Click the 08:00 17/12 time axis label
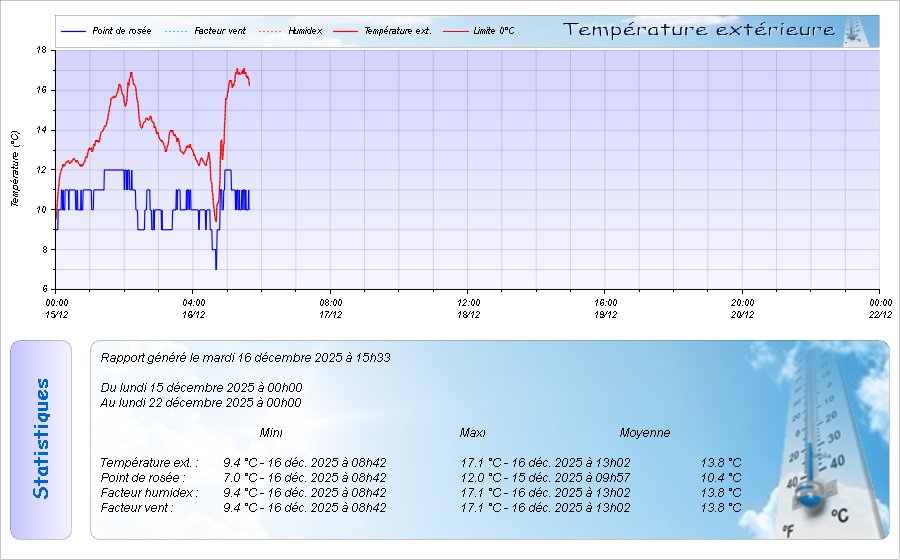This screenshot has width=900, height=560. pos(331,308)
